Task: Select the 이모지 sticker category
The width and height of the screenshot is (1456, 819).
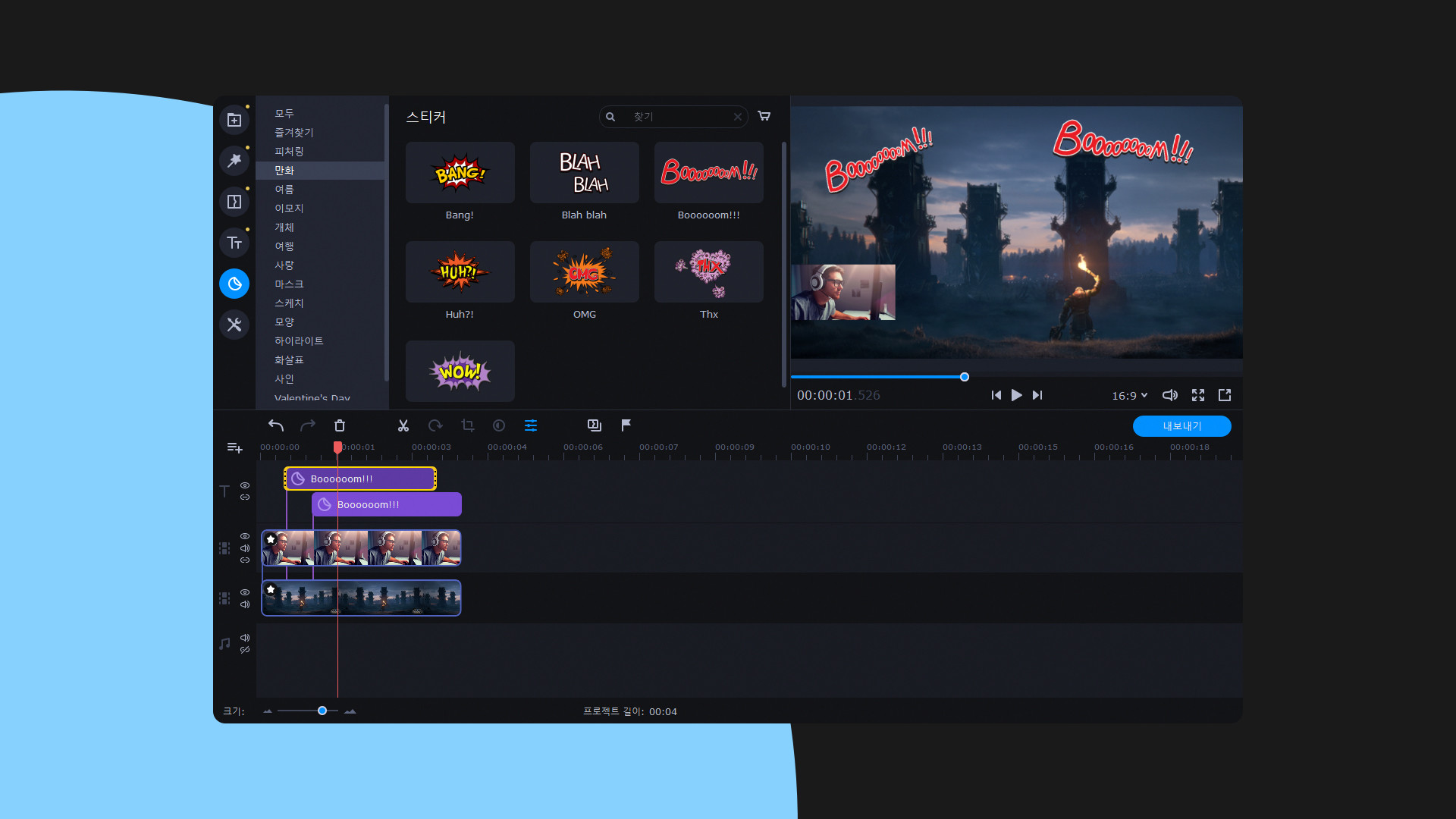Action: point(289,208)
